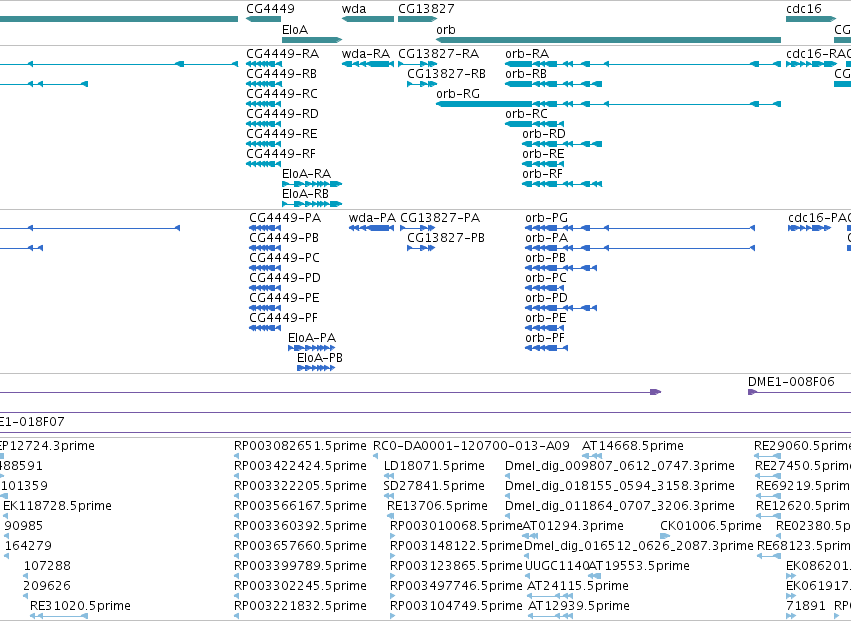Viewport: 851px width, 621px height.
Task: Click the orb-PG protein label
Action: [x=547, y=218]
